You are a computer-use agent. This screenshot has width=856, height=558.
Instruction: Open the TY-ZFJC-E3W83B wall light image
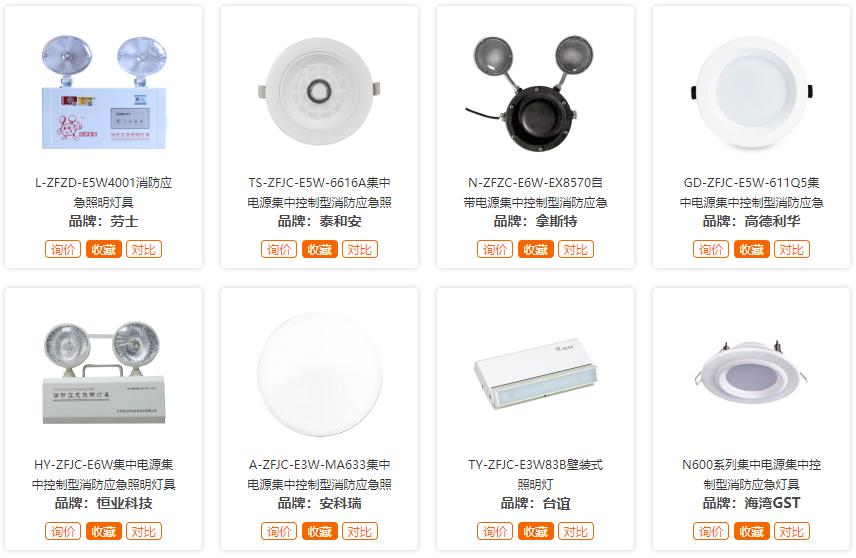point(536,373)
